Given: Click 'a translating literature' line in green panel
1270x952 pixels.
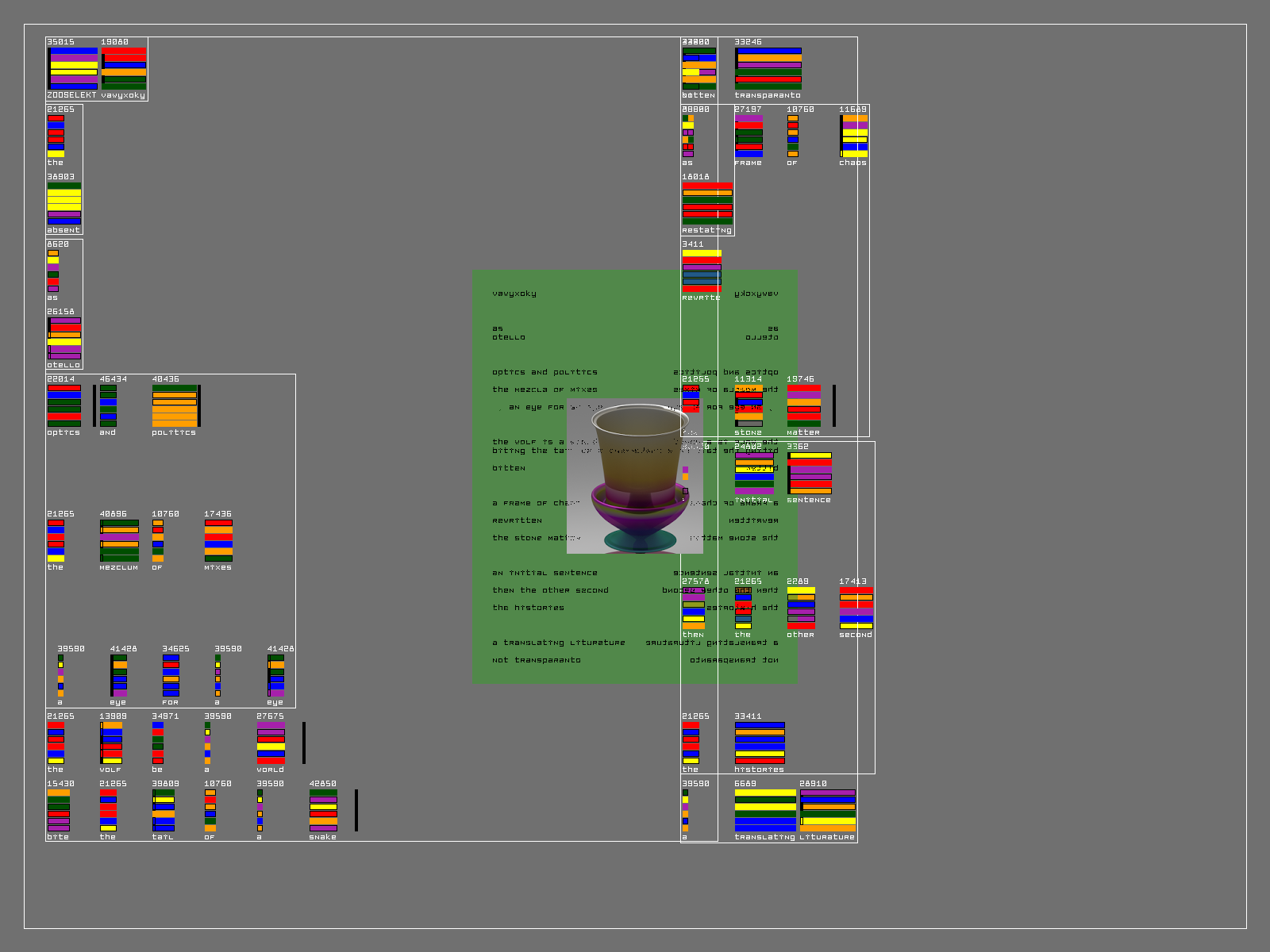Looking at the screenshot, I should coord(558,643).
